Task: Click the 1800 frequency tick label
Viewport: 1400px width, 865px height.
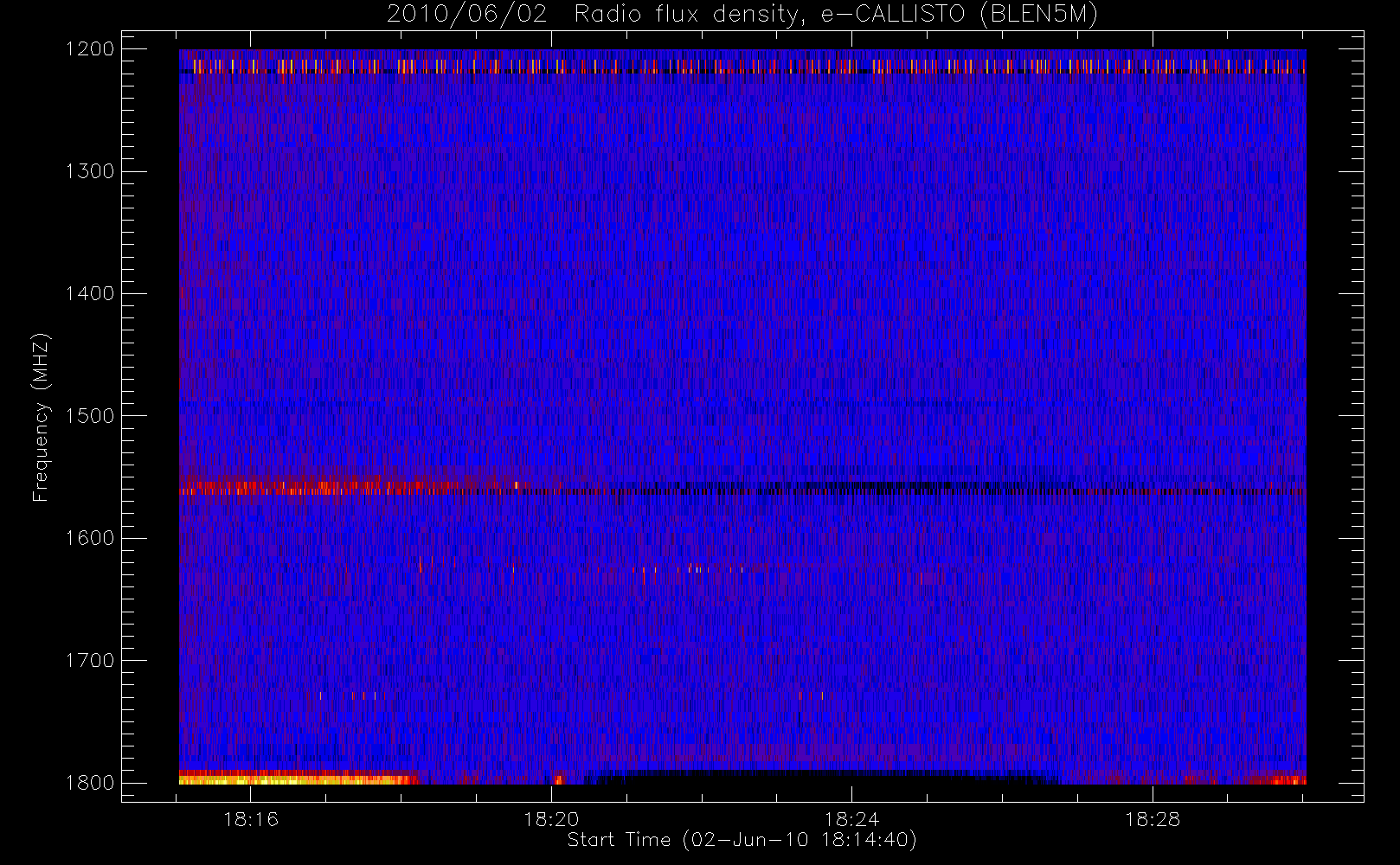Action: [x=89, y=782]
